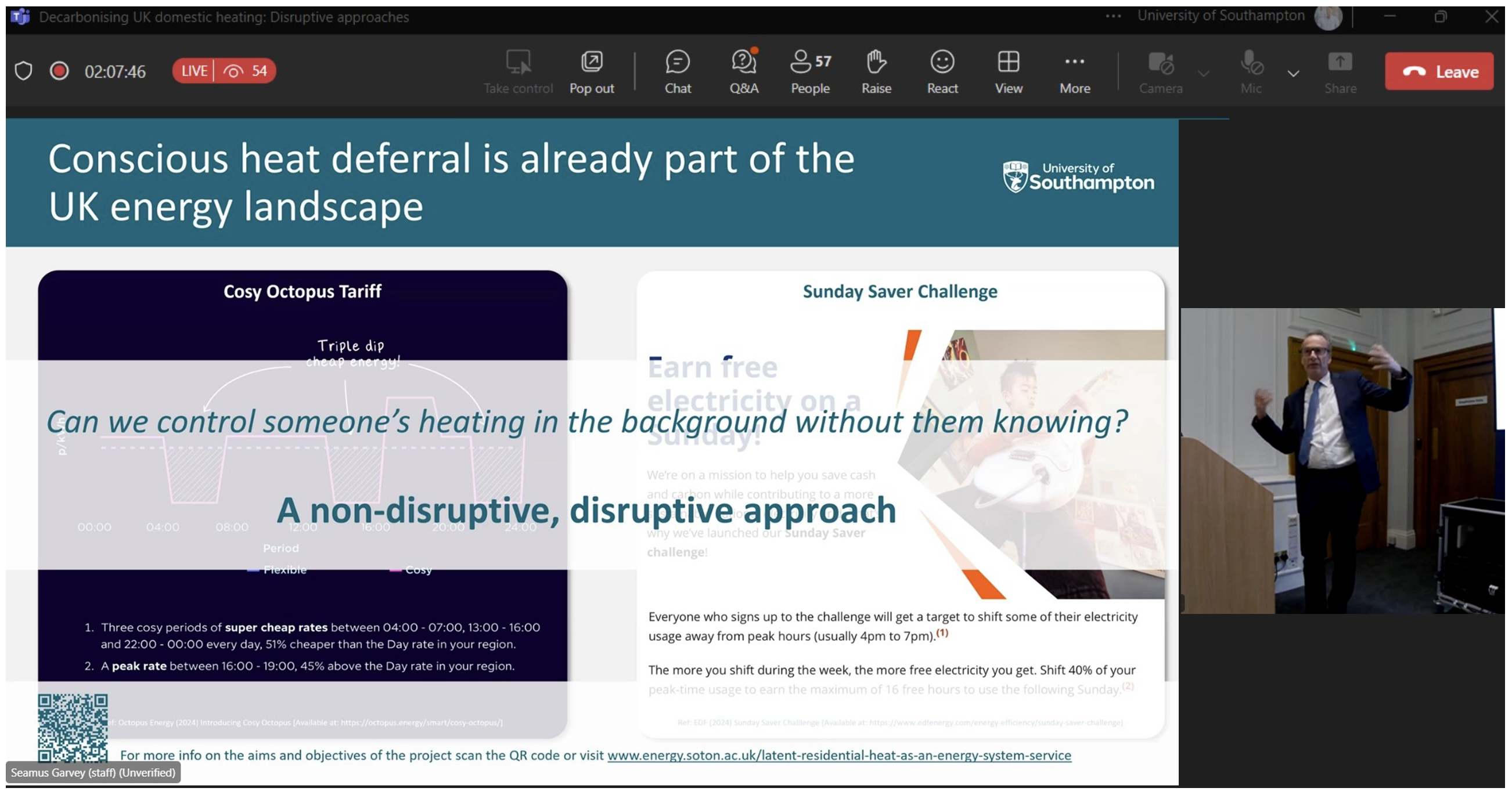Click the recording indicator button
Screen dimensions: 1512x795
coord(59,71)
